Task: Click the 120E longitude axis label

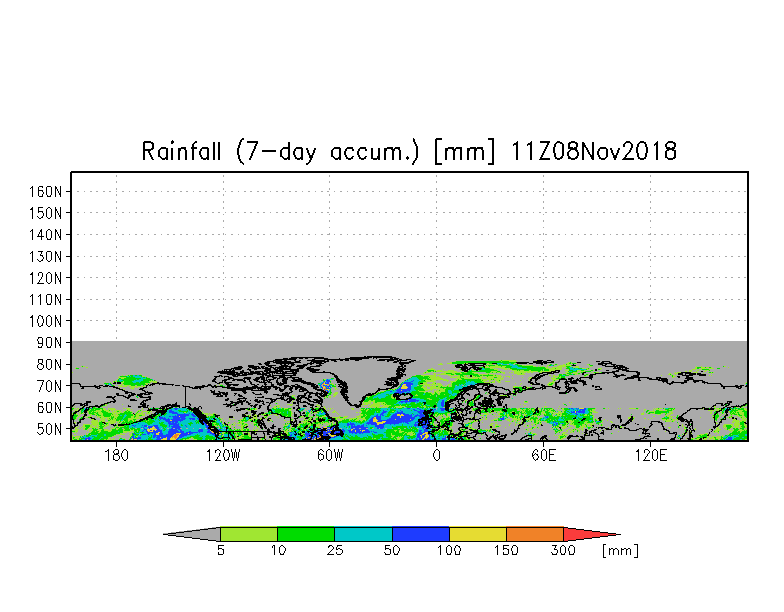Action: (x=650, y=456)
